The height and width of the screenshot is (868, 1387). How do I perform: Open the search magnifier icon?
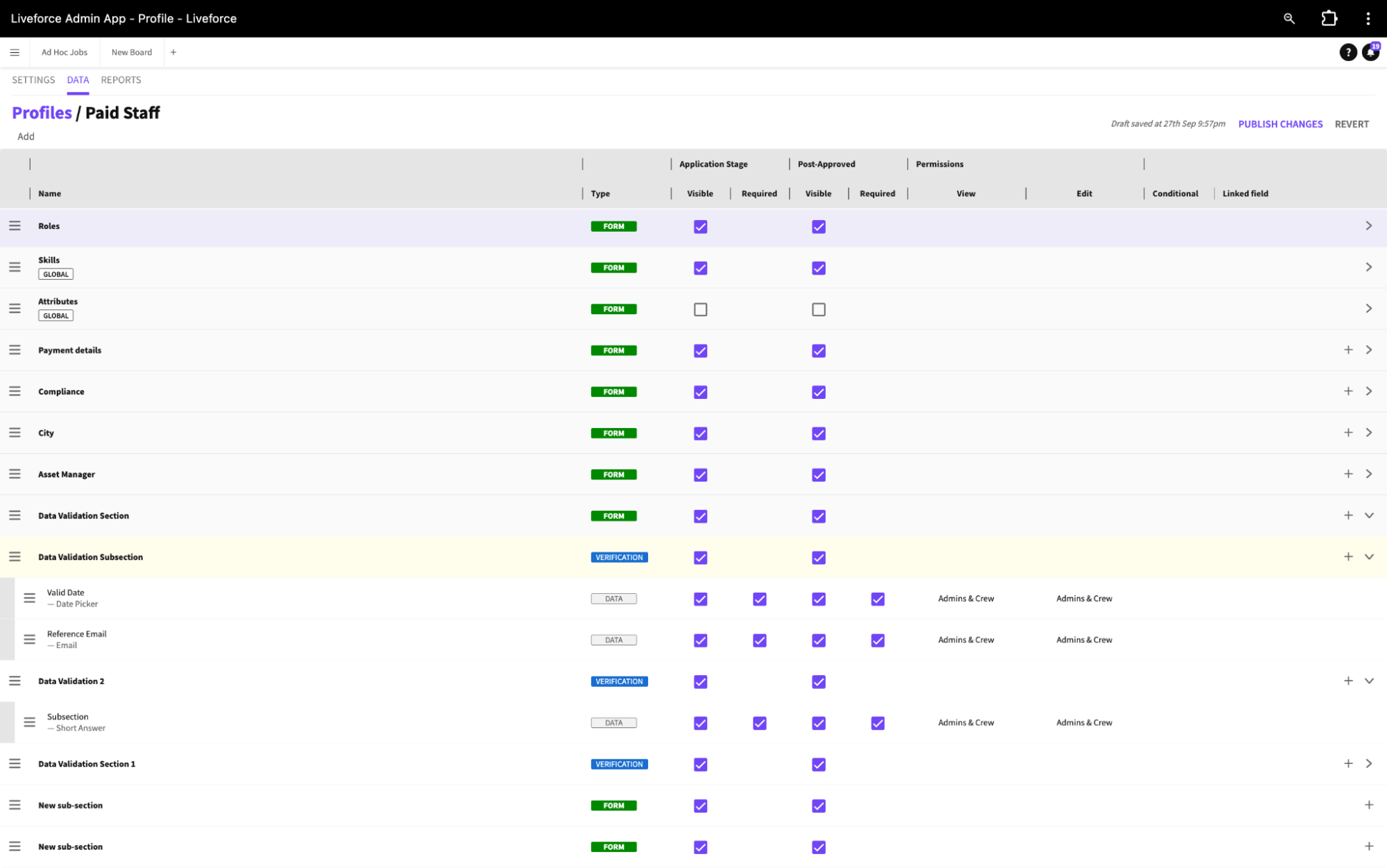click(x=1288, y=19)
